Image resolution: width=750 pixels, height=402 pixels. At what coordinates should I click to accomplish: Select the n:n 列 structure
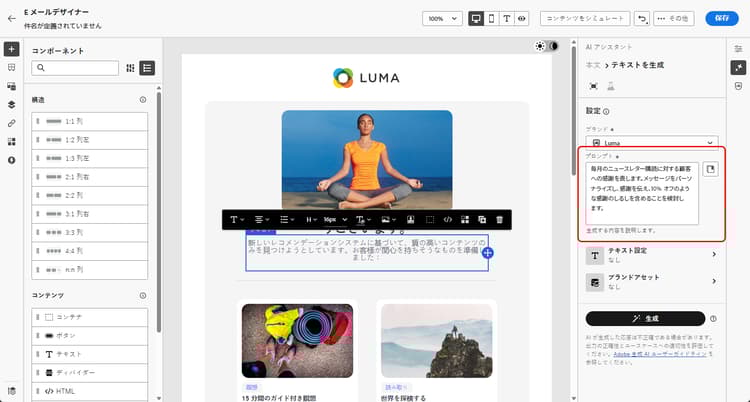(89, 270)
